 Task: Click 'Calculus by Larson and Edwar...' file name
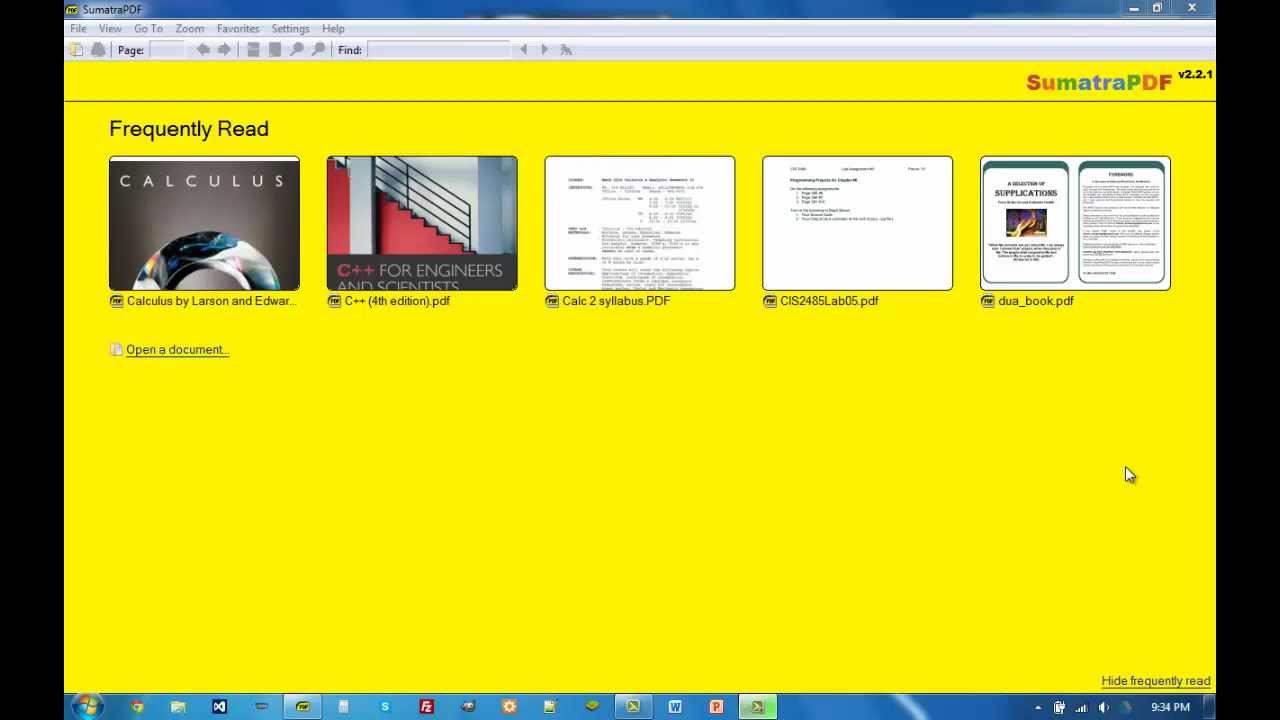(212, 301)
